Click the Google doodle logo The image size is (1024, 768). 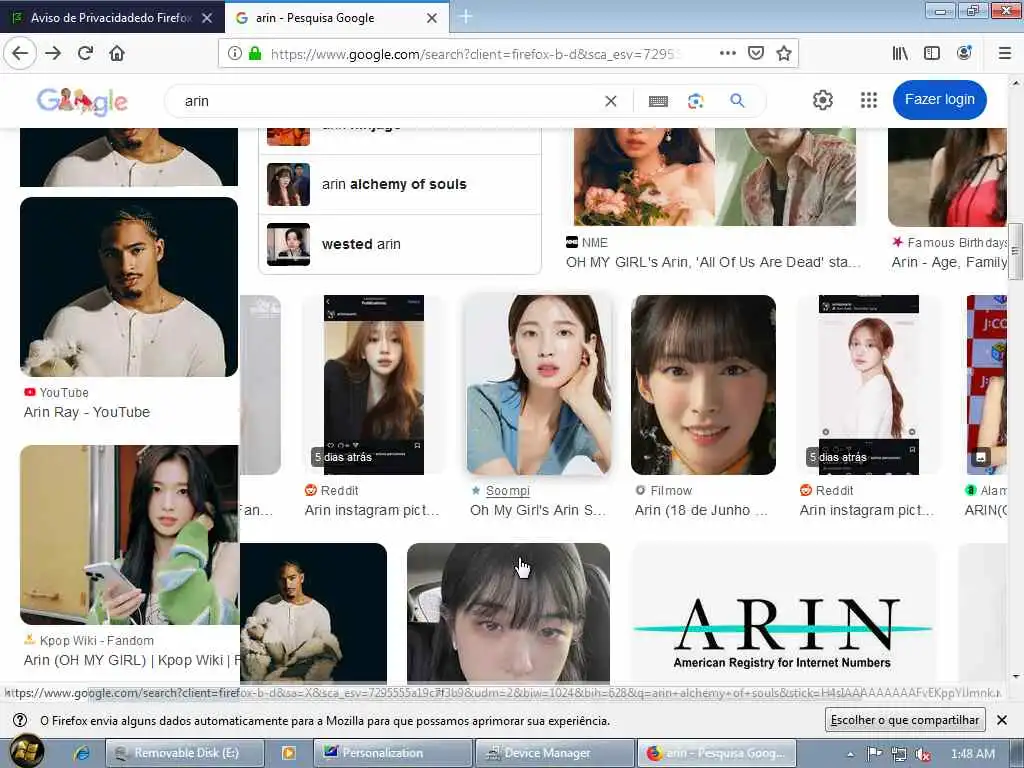(82, 101)
